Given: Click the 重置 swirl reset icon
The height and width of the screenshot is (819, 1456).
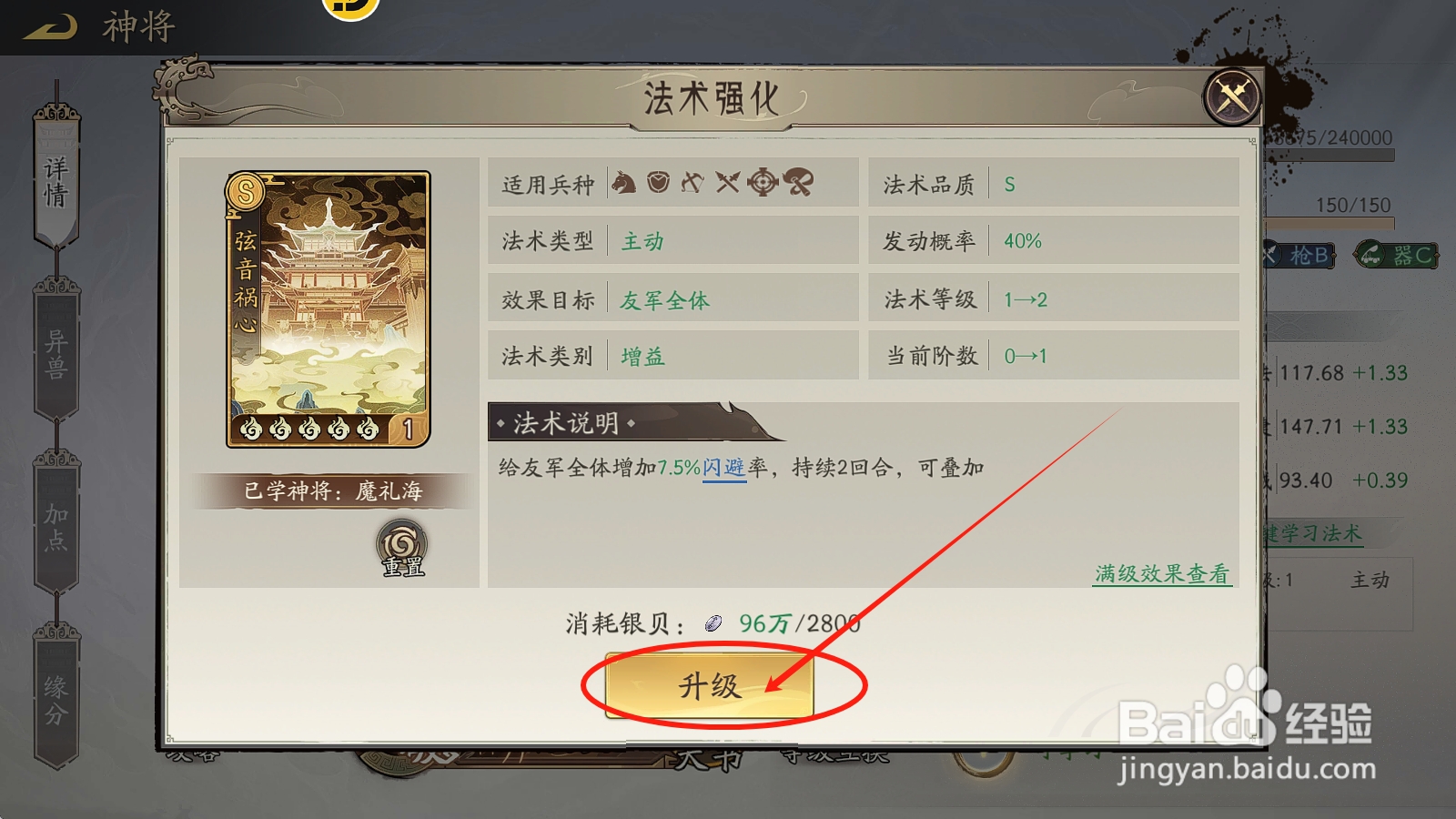Looking at the screenshot, I should [x=402, y=548].
